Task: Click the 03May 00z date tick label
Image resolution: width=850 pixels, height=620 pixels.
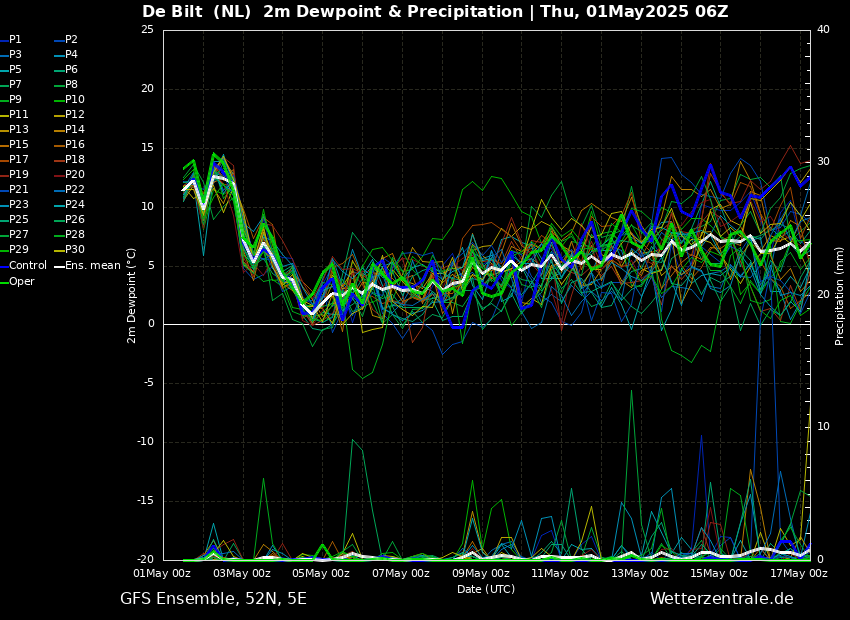Action: click(x=243, y=573)
